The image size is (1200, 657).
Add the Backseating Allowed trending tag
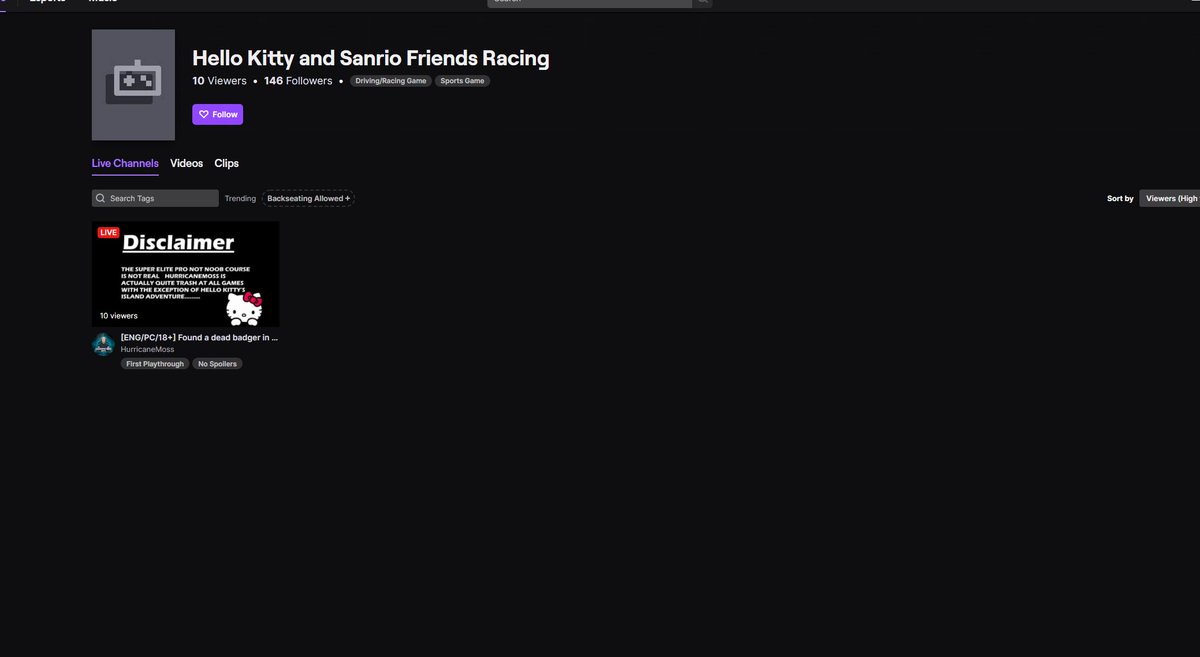coord(308,198)
